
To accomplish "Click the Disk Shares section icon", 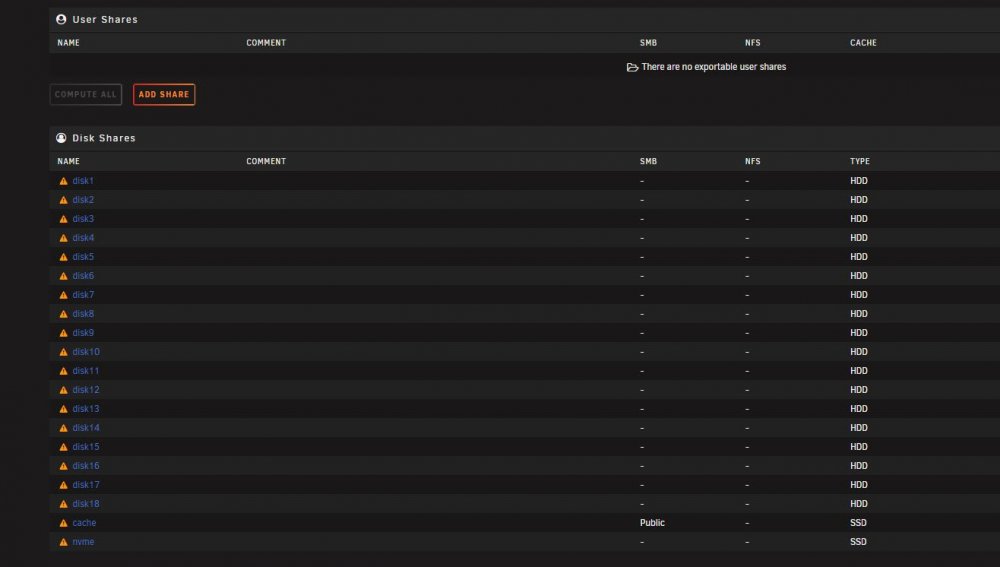I will coord(61,138).
